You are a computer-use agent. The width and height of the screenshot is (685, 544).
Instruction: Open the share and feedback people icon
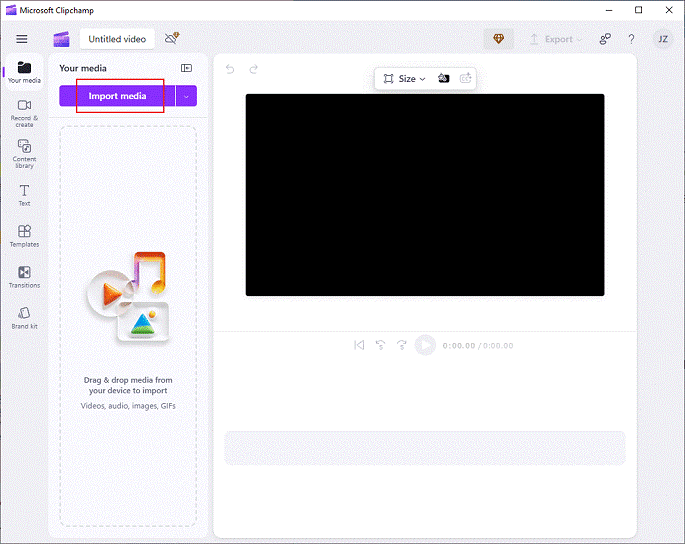click(605, 39)
